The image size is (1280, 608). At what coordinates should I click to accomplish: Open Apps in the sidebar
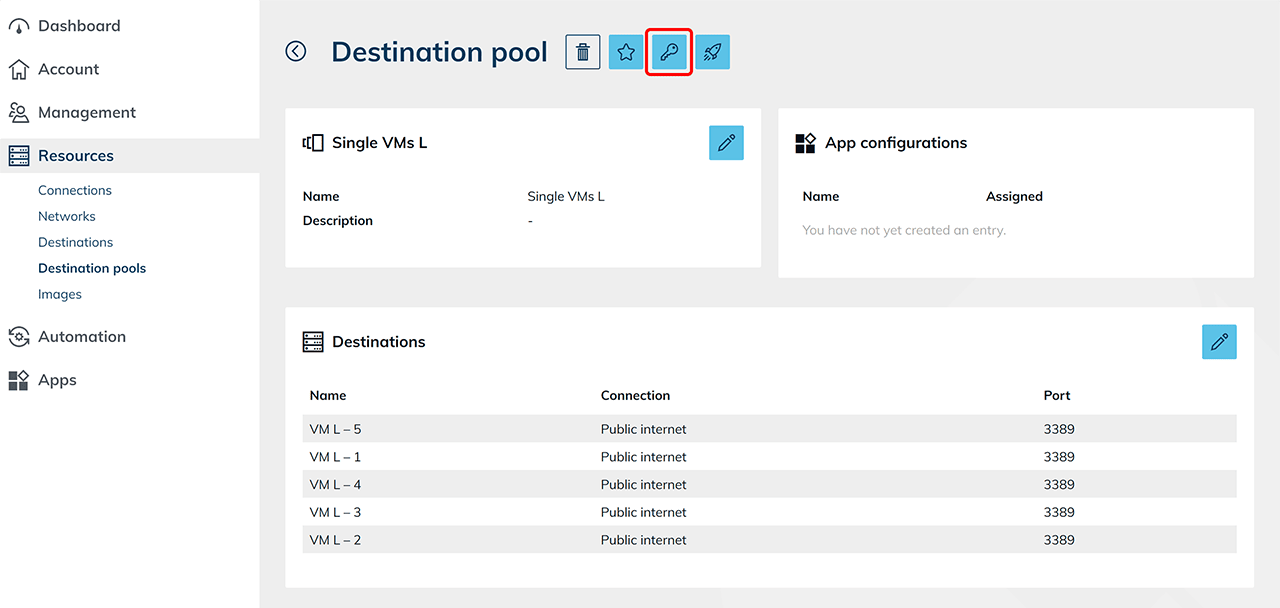click(x=57, y=380)
